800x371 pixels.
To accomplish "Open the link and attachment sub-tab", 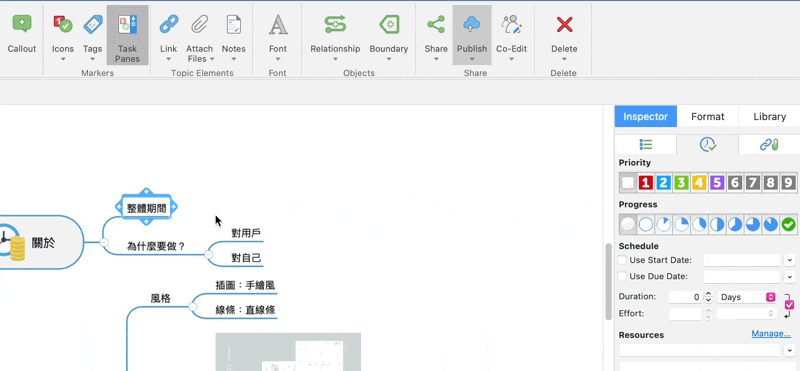I will click(x=769, y=144).
